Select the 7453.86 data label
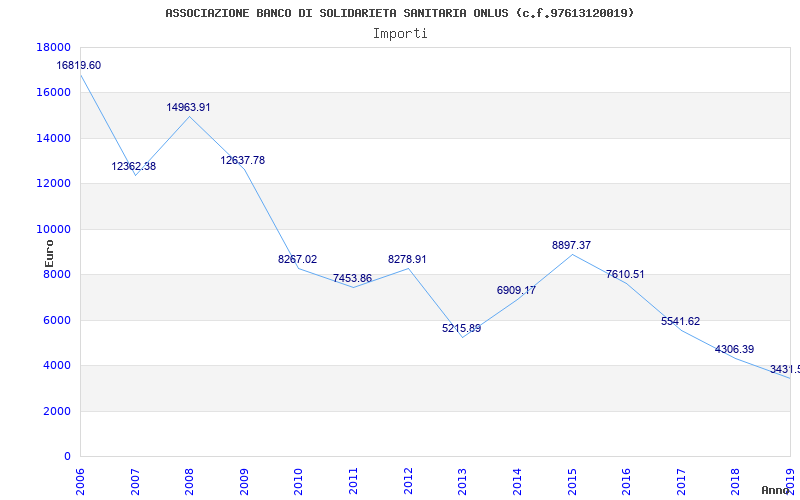Viewport: 800px width, 500px height. pos(353,278)
